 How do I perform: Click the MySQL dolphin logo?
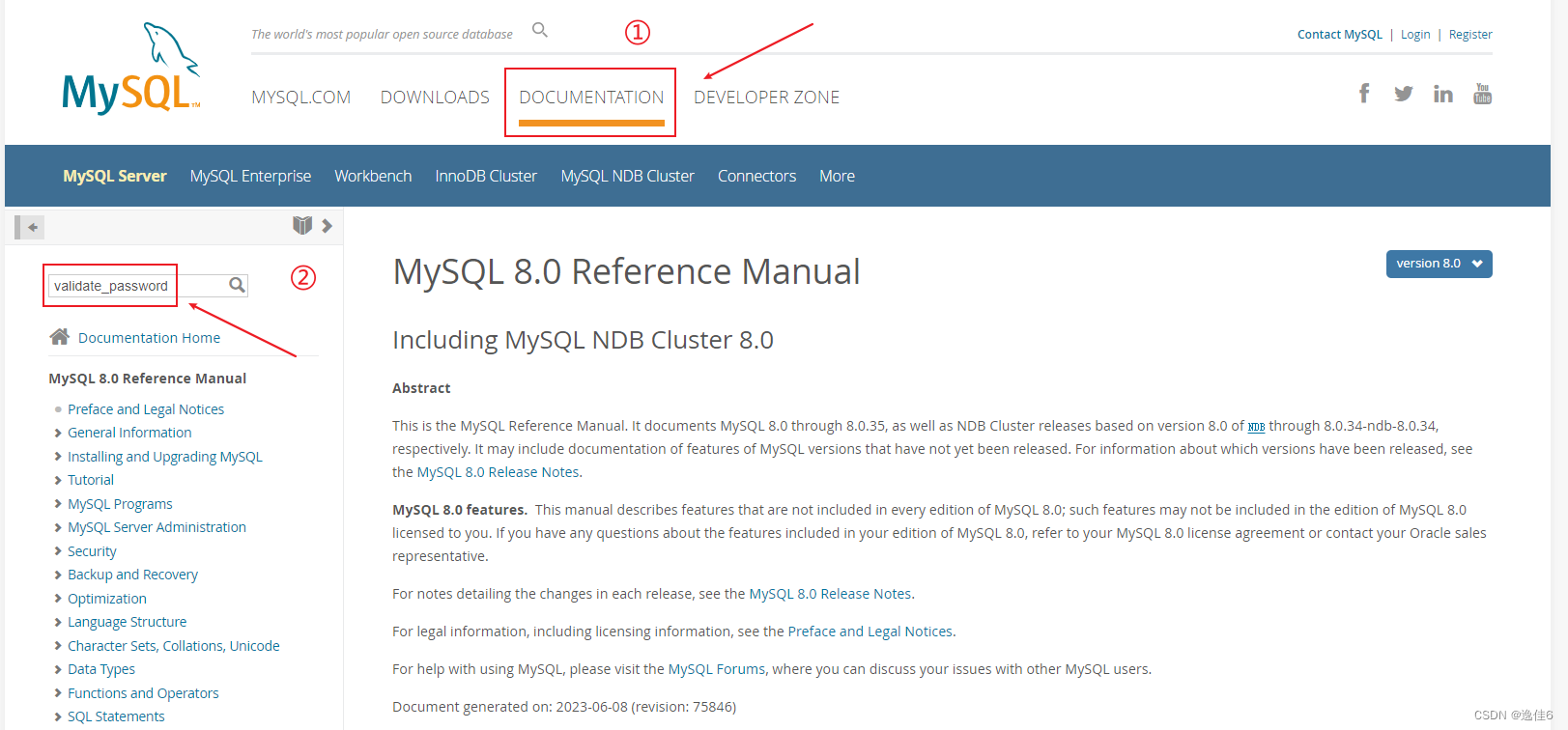pyautogui.click(x=131, y=68)
